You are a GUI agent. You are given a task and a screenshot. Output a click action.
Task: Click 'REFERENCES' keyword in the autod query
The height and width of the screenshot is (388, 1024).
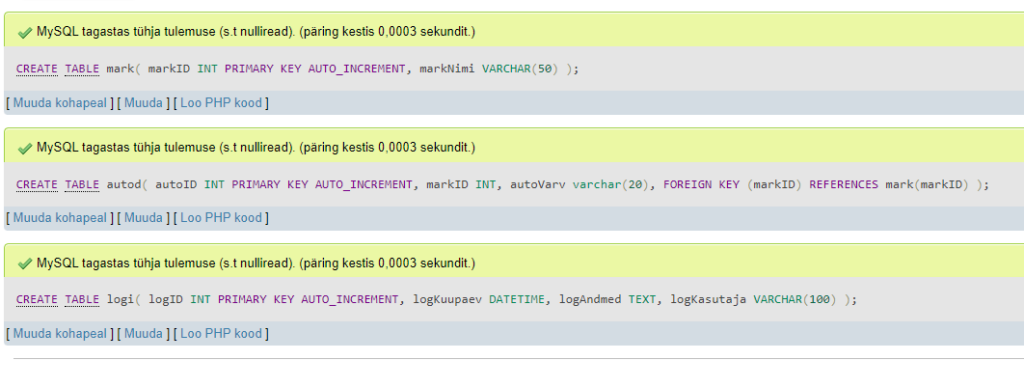coord(844,184)
